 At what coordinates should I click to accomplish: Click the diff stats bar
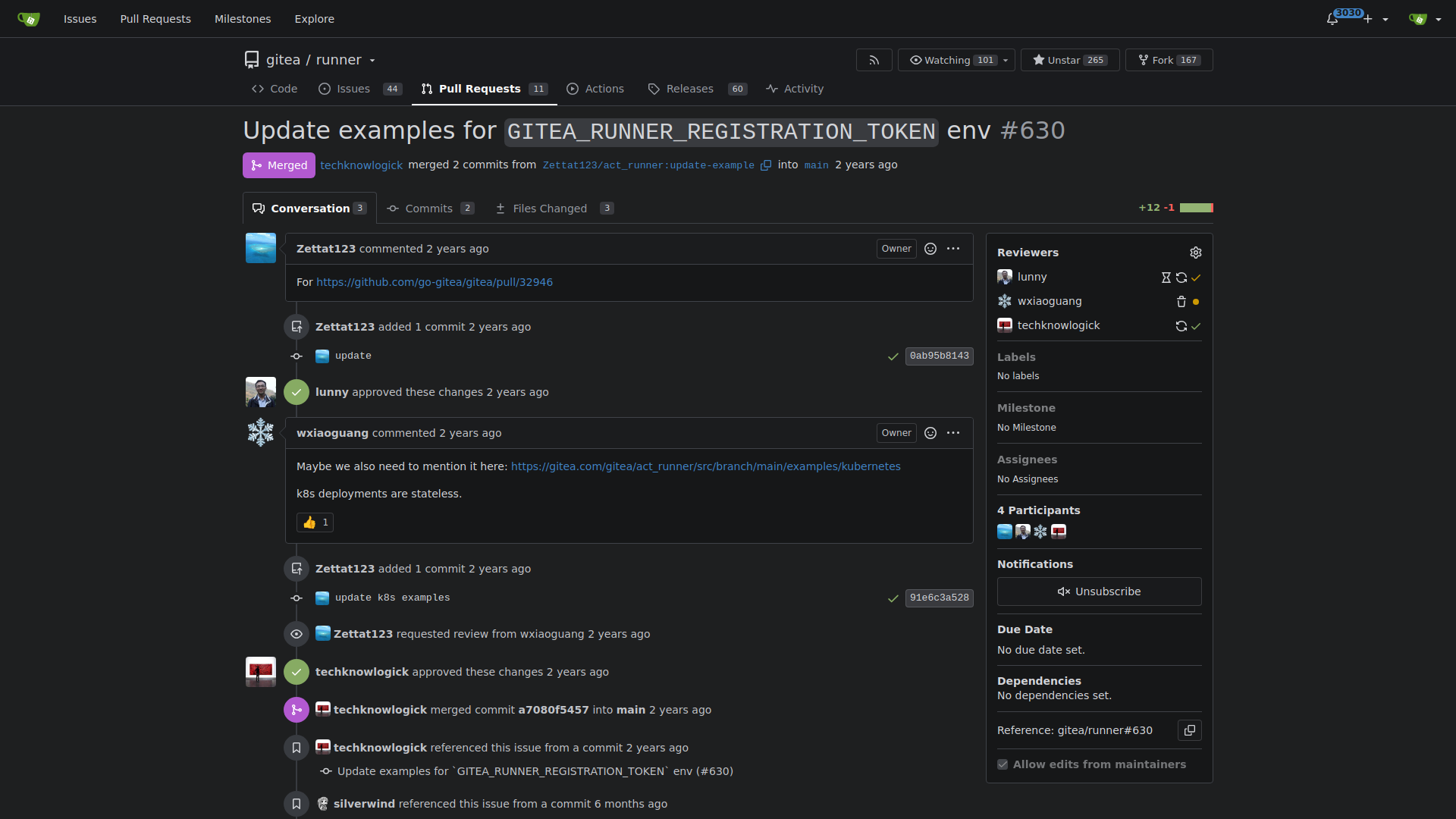click(x=1196, y=208)
